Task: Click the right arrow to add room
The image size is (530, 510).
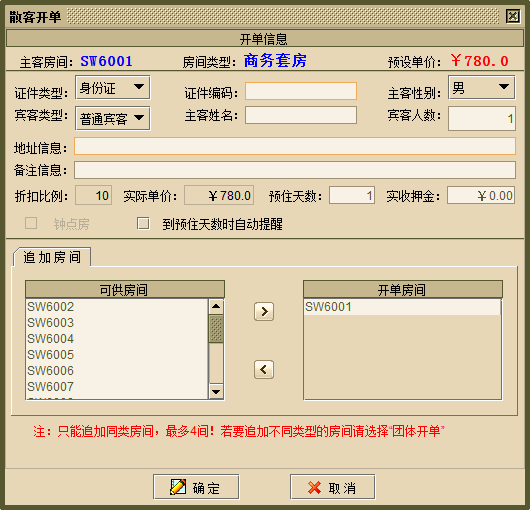Action: coord(264,311)
